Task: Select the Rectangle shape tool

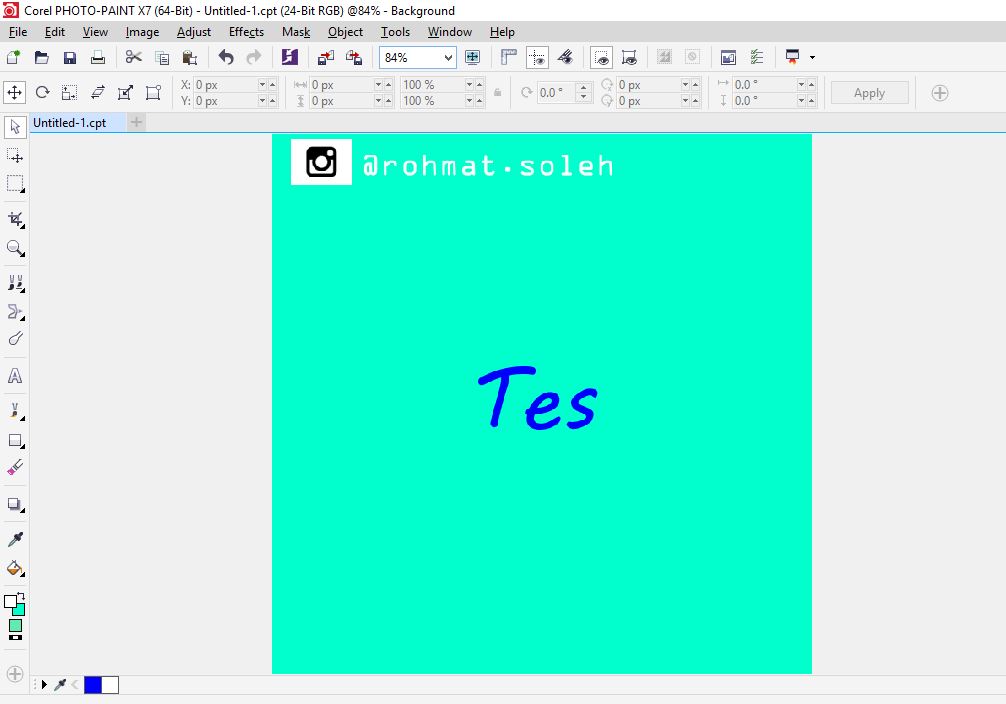Action: tap(15, 441)
